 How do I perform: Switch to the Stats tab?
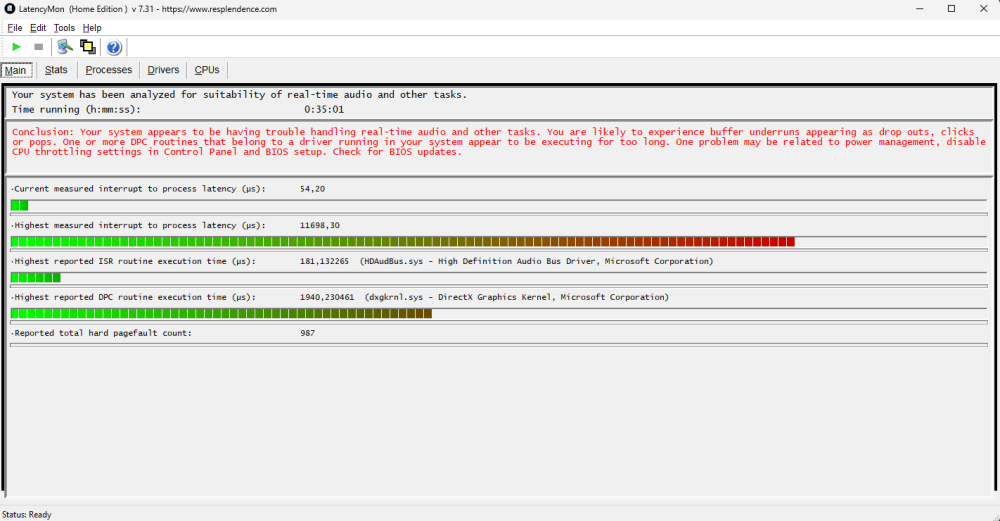pyautogui.click(x=56, y=70)
